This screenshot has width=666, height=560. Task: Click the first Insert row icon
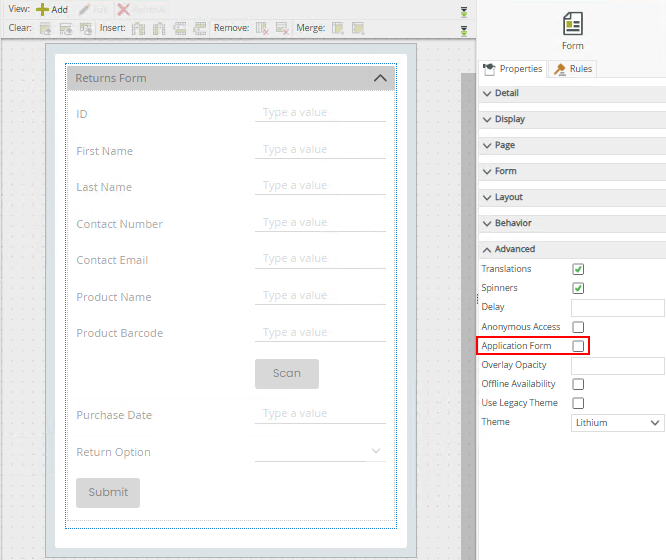tap(179, 28)
